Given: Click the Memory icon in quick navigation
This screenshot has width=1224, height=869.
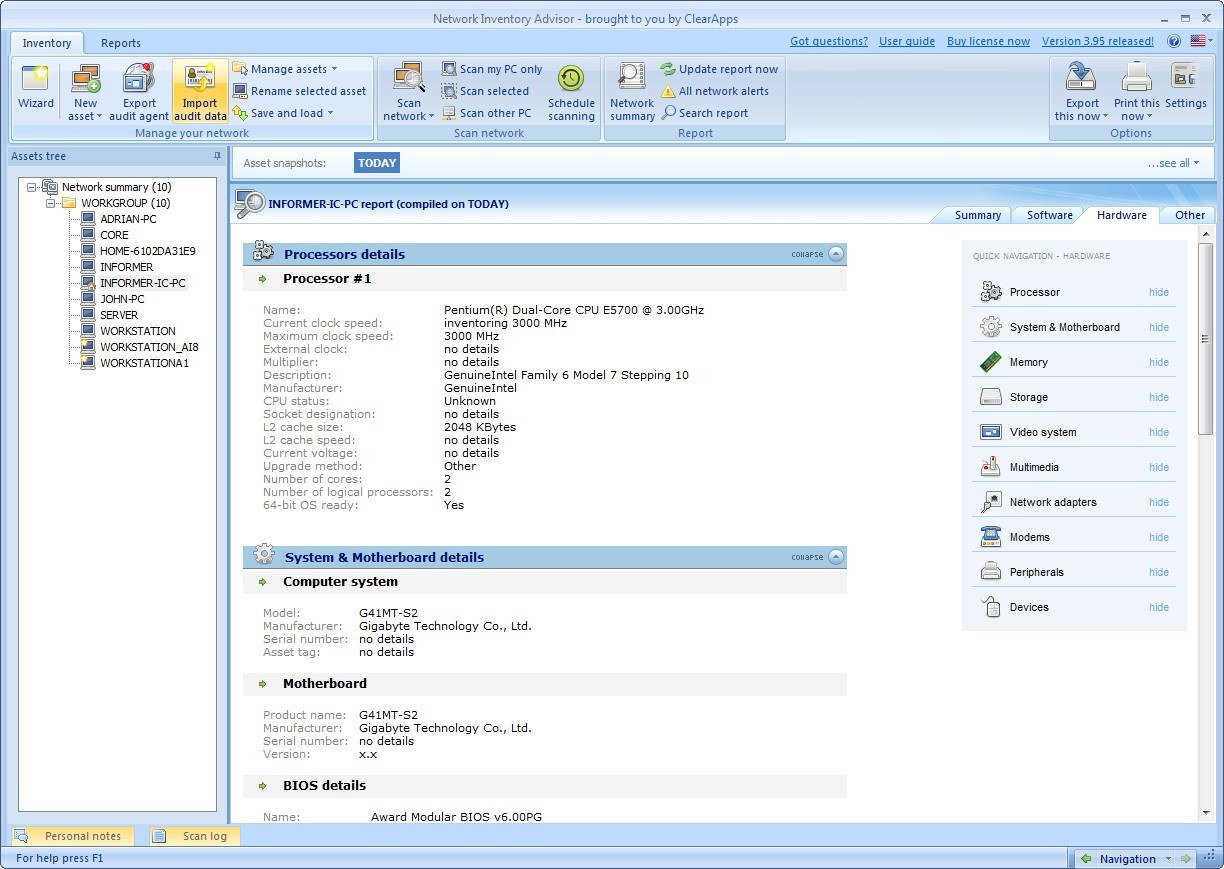Looking at the screenshot, I should [990, 361].
